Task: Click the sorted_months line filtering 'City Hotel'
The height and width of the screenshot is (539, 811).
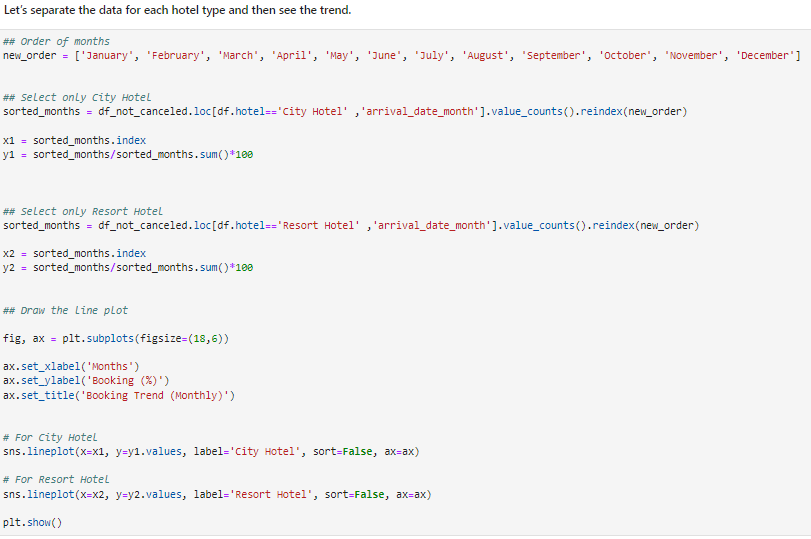Action: click(345, 111)
